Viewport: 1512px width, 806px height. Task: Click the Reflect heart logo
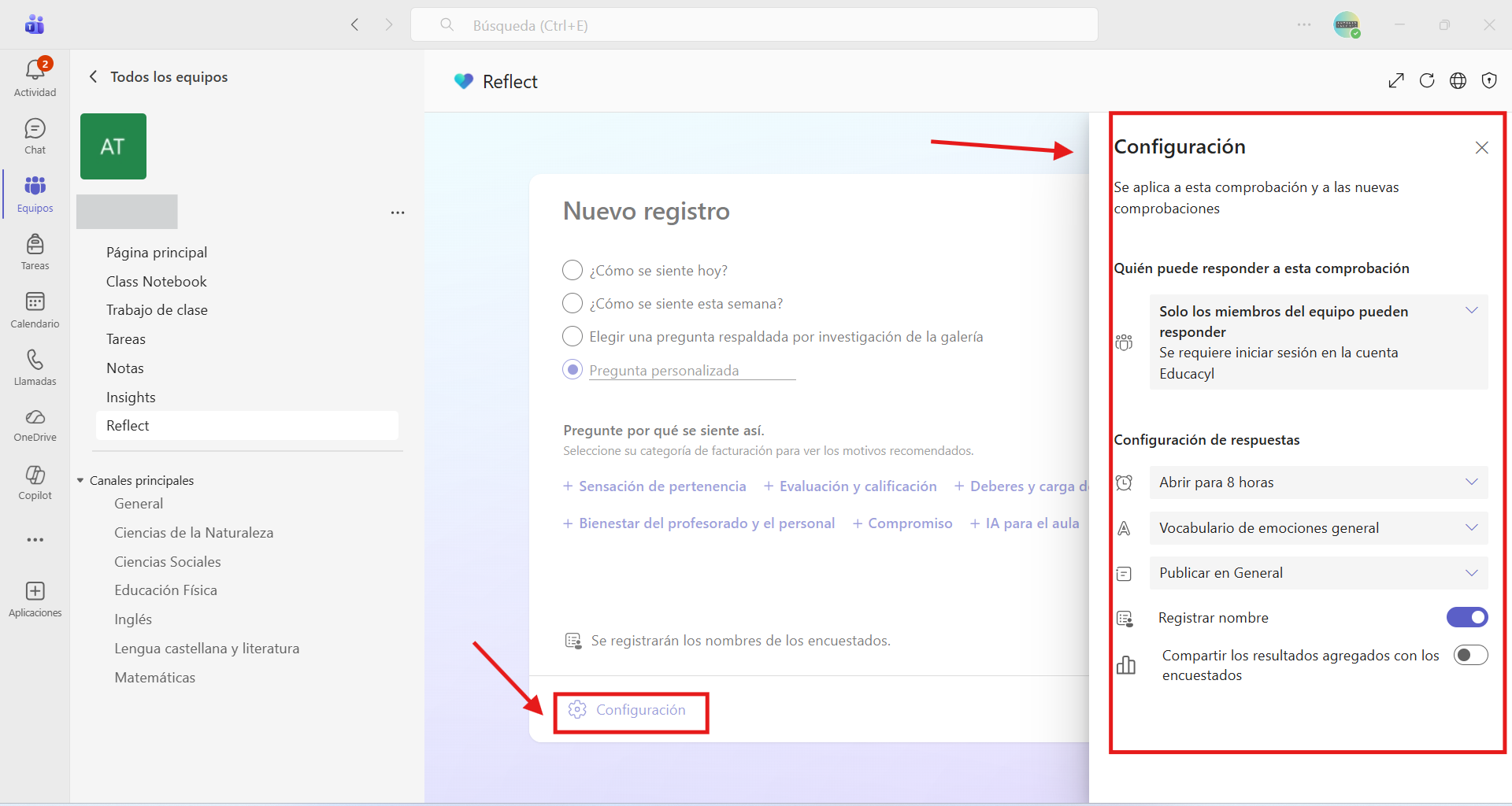464,81
